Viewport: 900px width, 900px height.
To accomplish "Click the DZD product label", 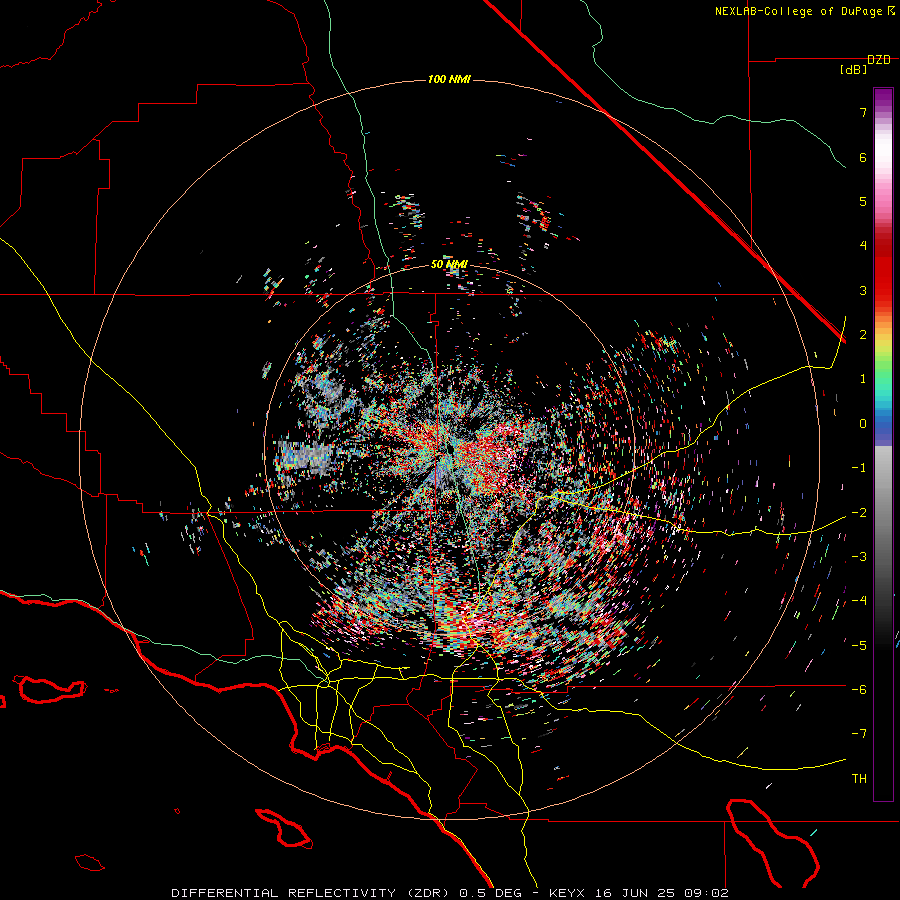I will pyautogui.click(x=879, y=60).
